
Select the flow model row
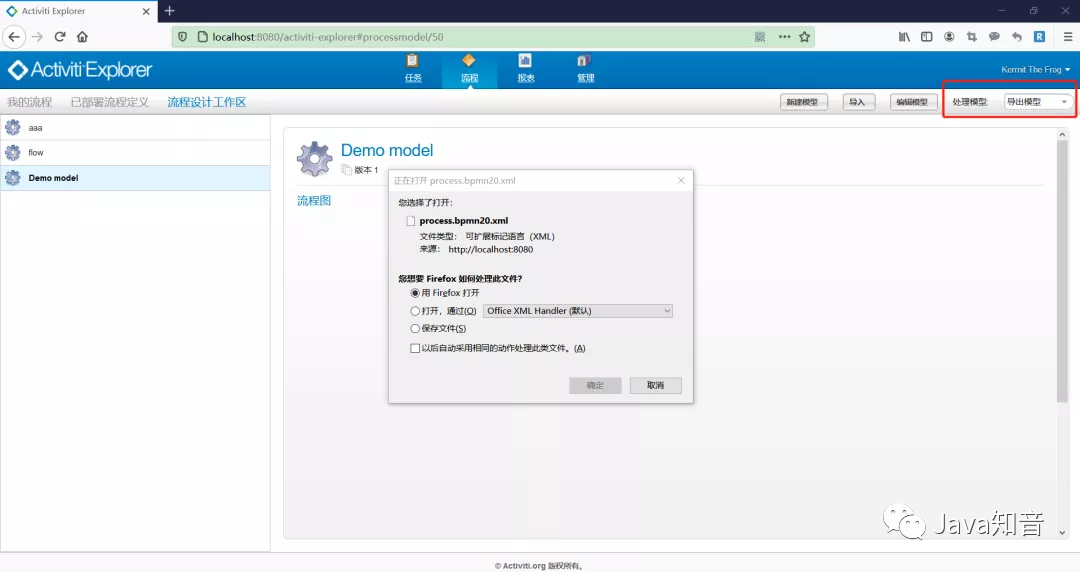point(135,152)
